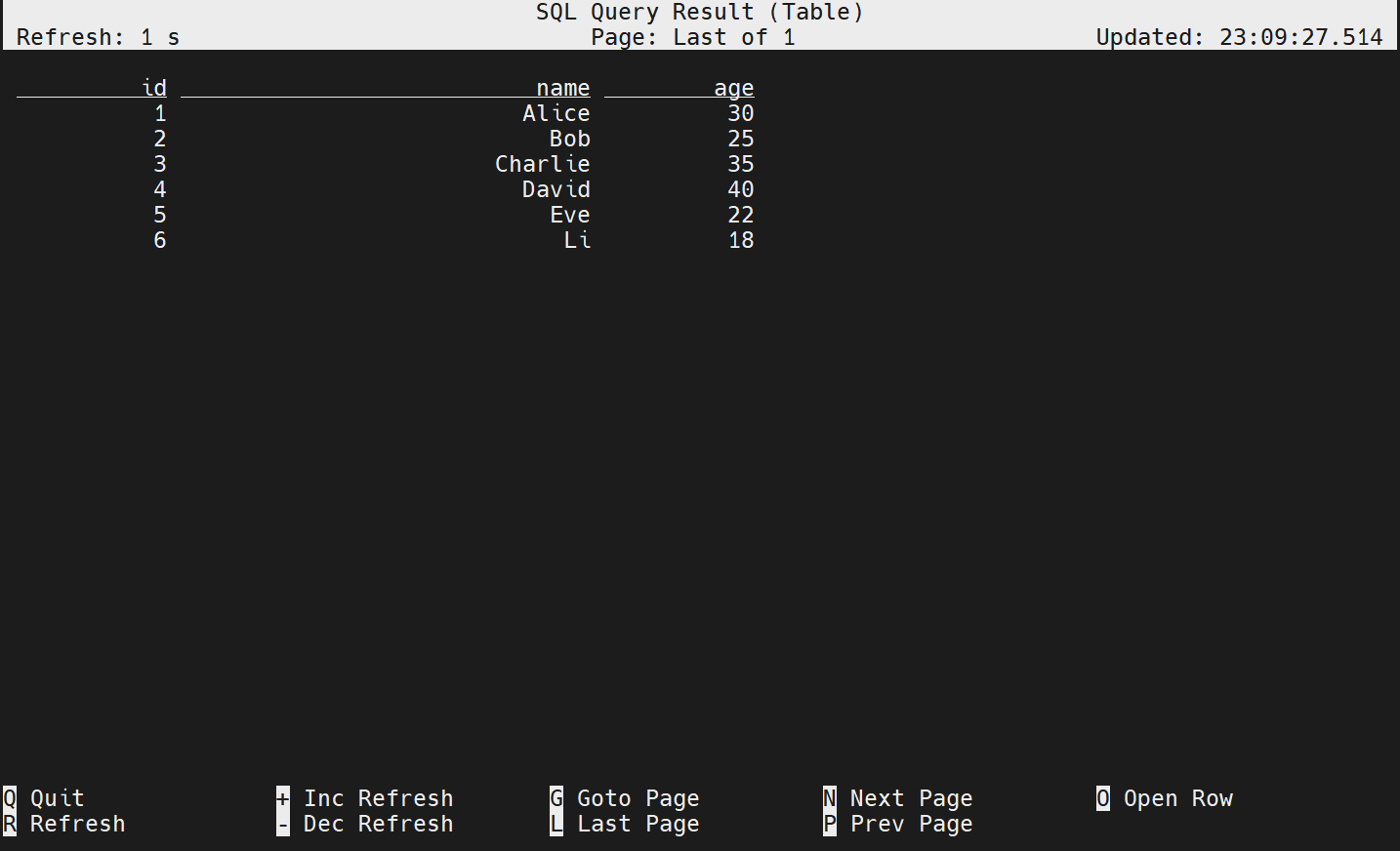Image resolution: width=1400 pixels, height=851 pixels.
Task: Click the name column header
Action: coord(563,88)
